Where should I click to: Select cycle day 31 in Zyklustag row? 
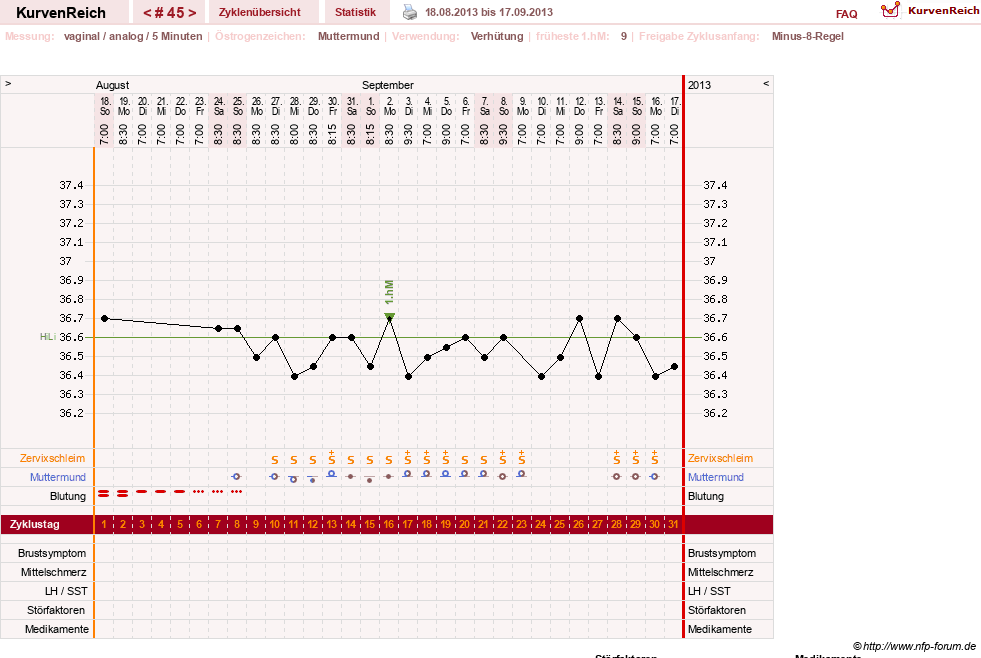point(673,524)
